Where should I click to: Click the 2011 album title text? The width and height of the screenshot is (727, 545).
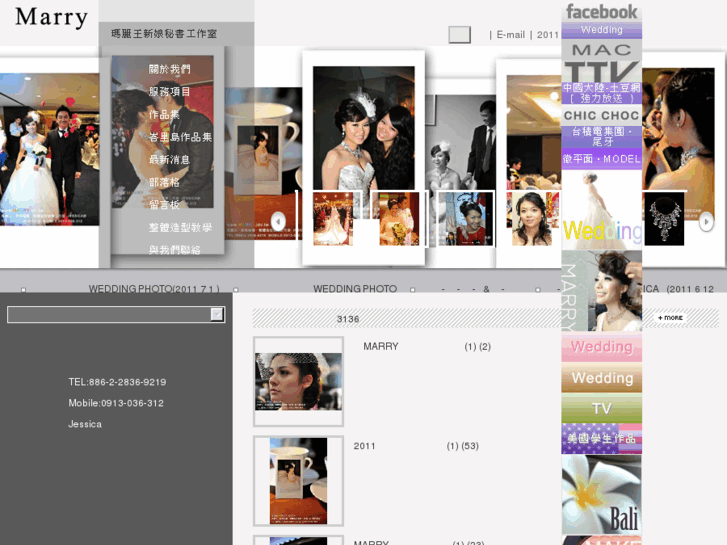(364, 446)
